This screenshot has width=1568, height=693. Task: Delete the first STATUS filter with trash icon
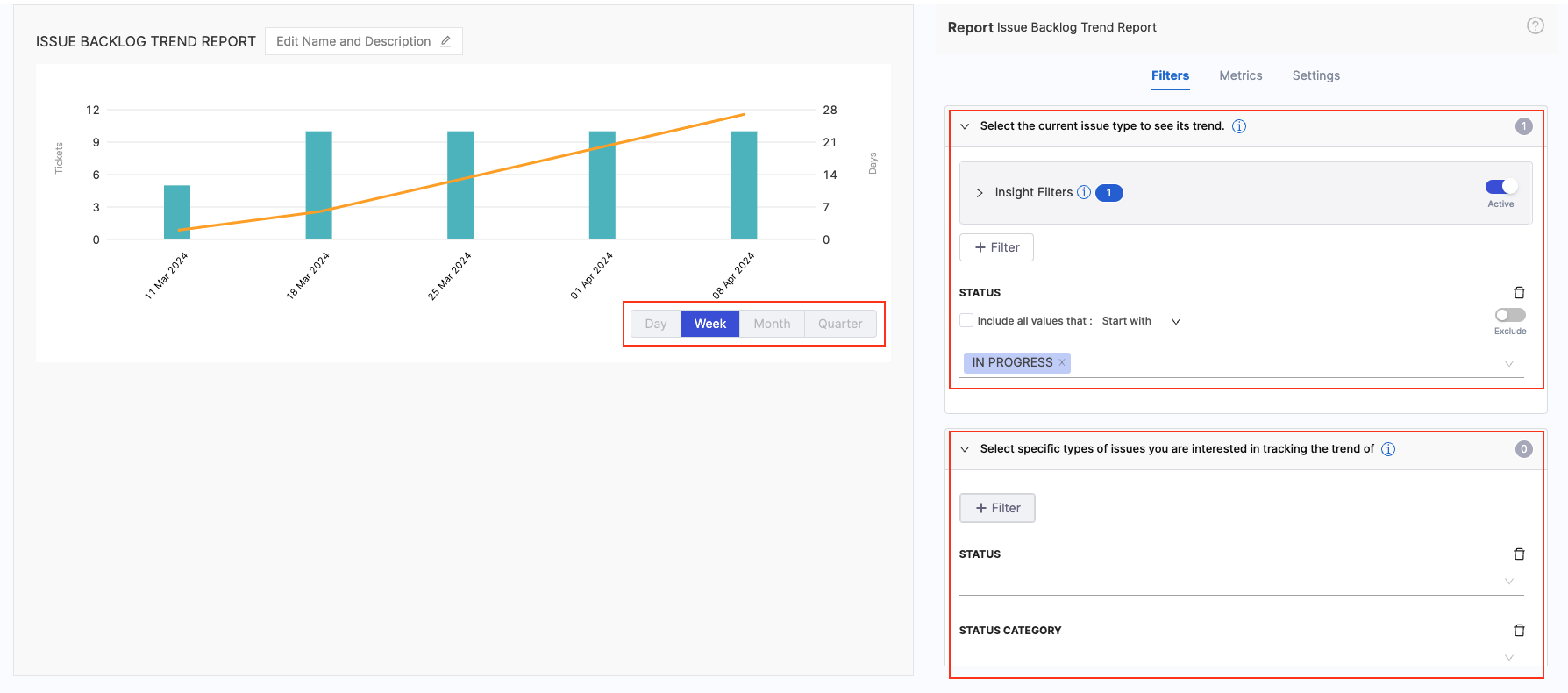click(x=1519, y=293)
